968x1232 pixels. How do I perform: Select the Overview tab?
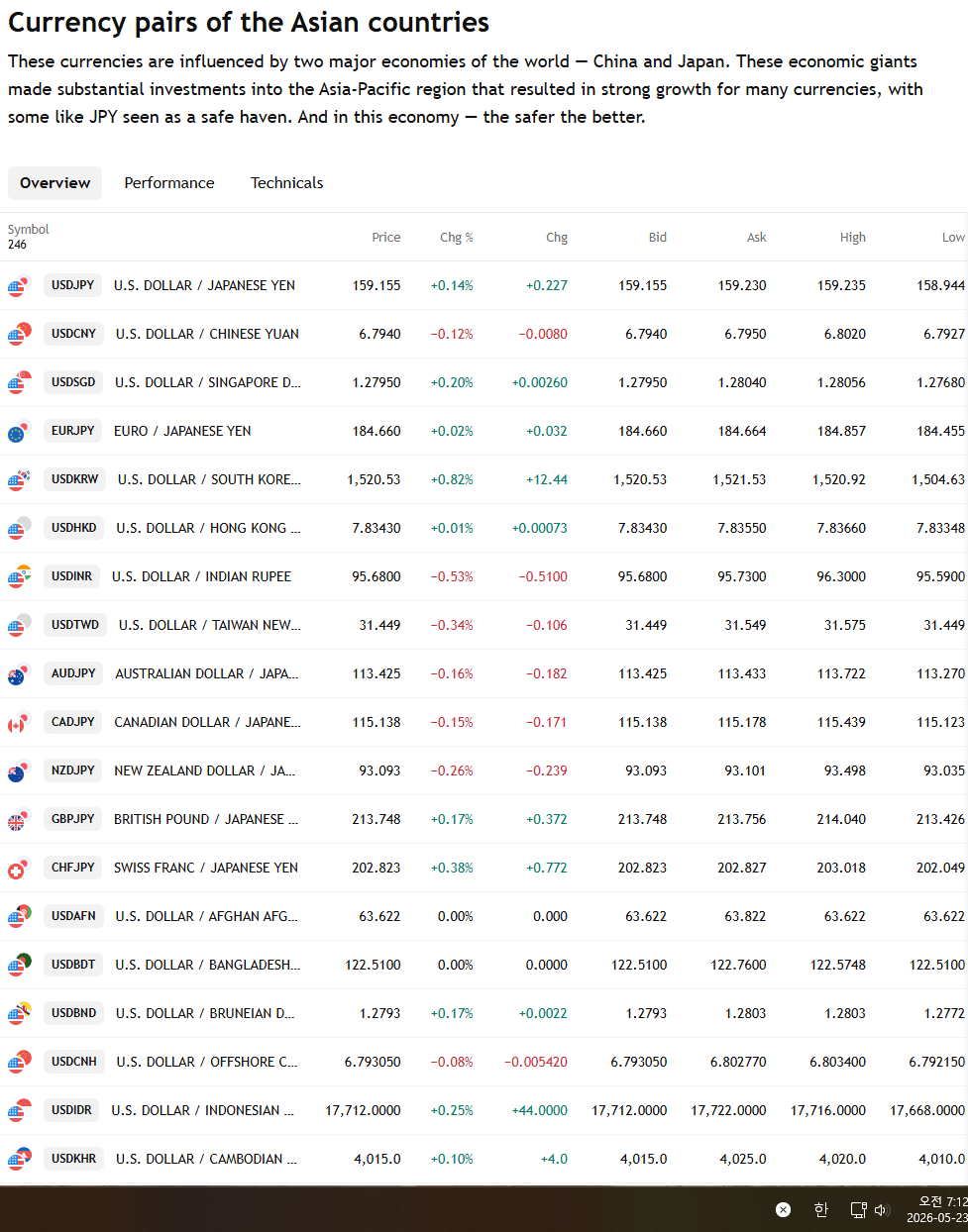tap(55, 183)
